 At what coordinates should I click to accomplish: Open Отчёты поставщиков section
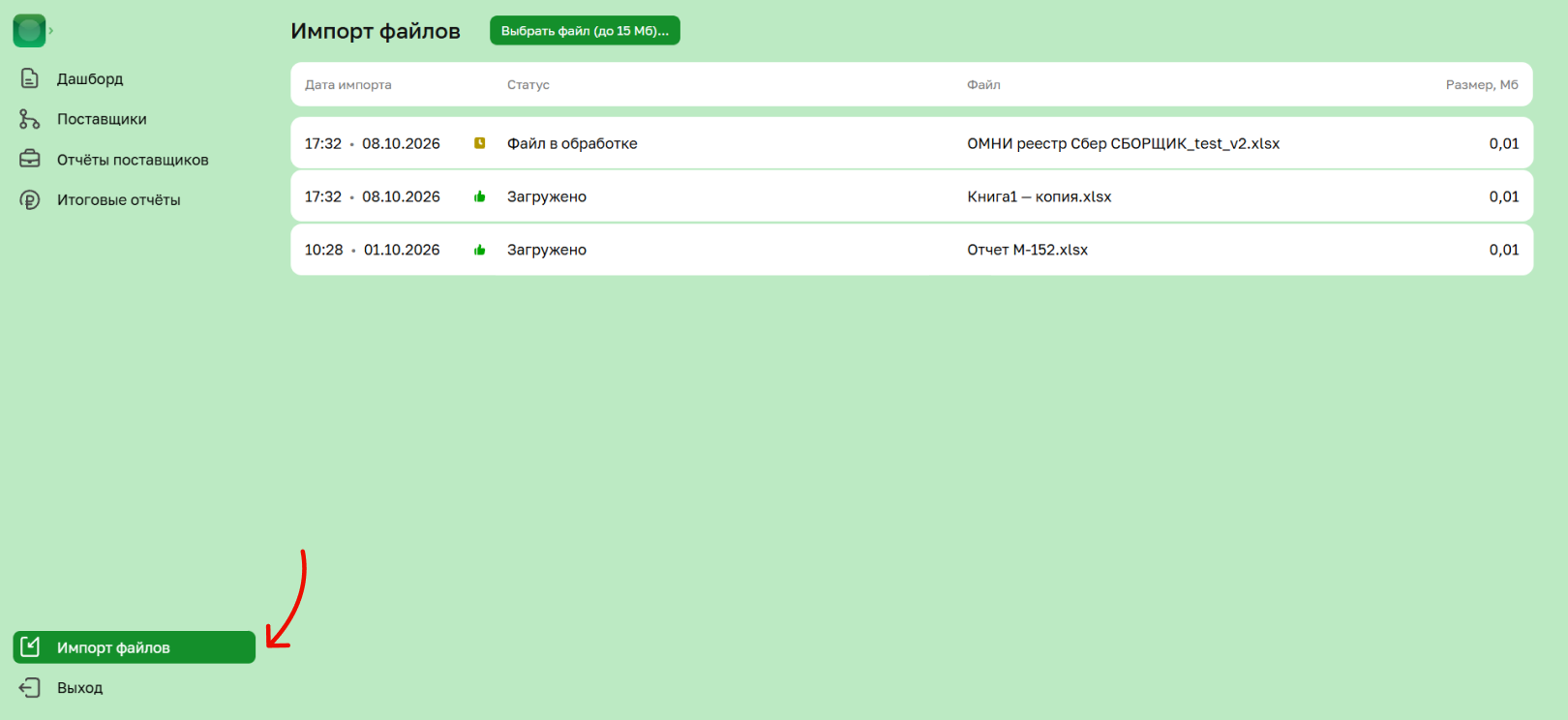(x=134, y=160)
